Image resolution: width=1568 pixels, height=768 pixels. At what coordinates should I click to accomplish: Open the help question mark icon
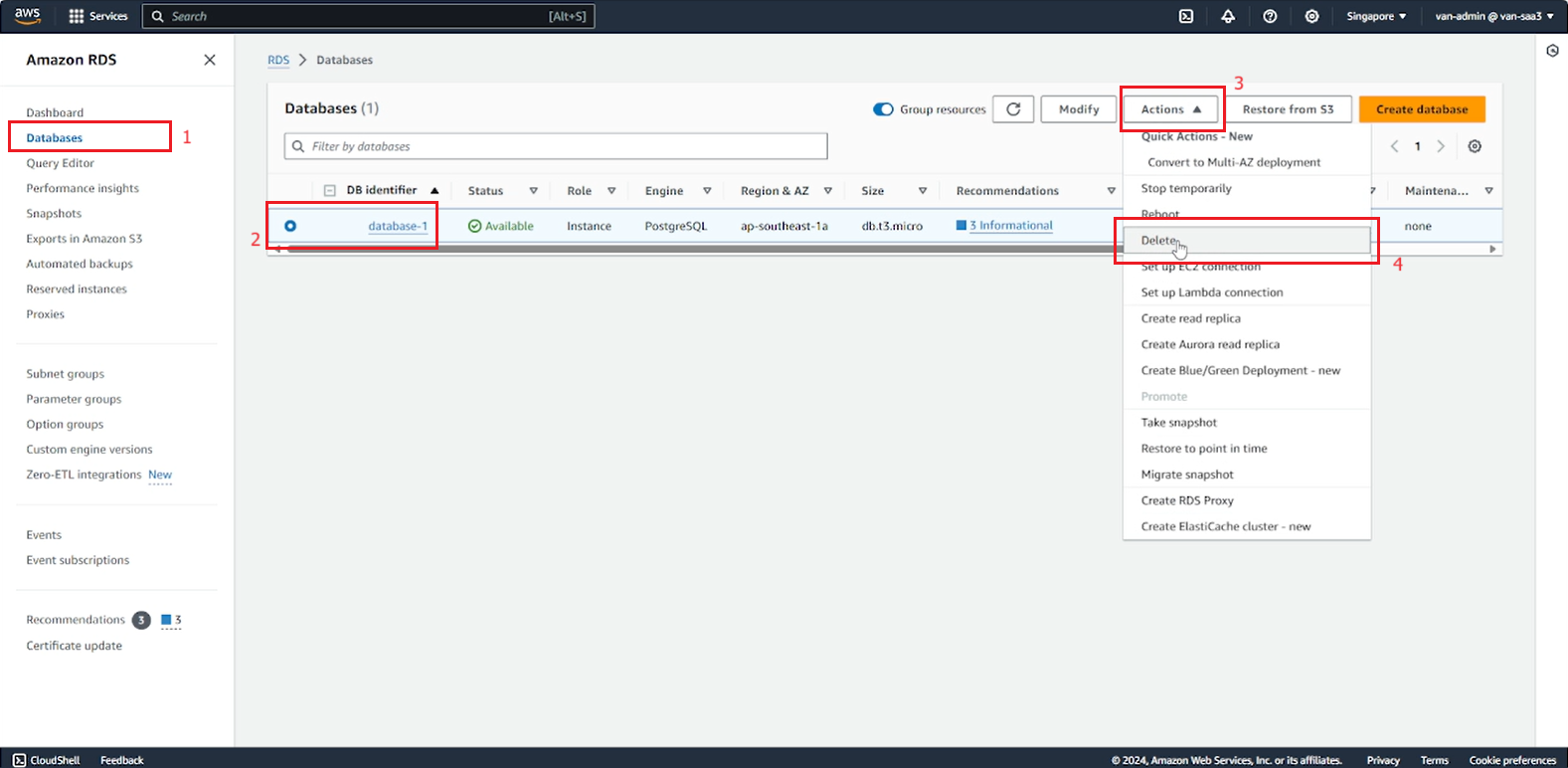pos(1270,16)
